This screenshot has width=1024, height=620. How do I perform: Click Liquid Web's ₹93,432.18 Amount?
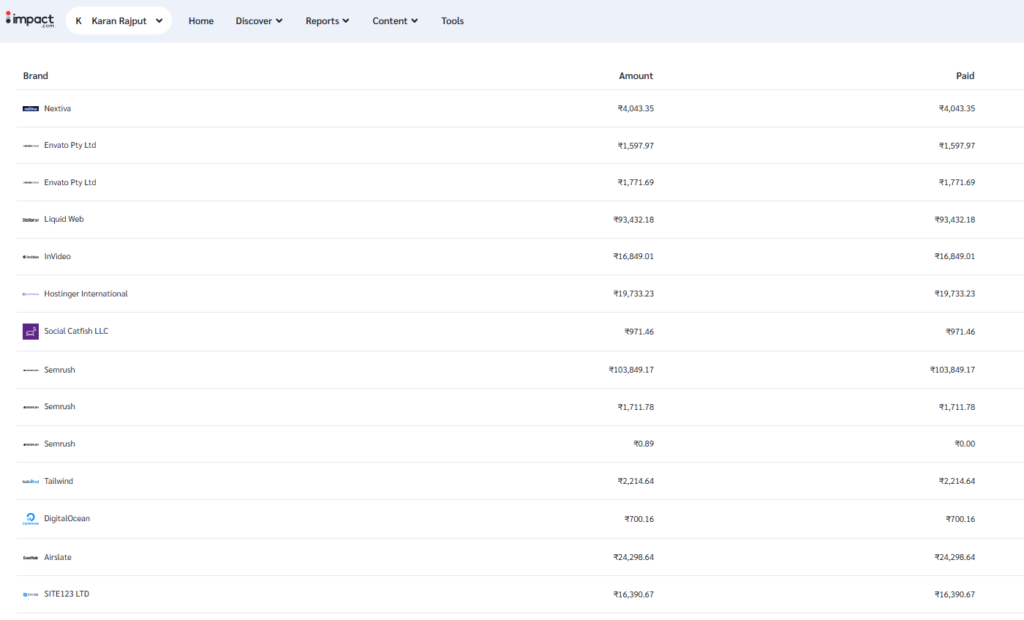[633, 220]
